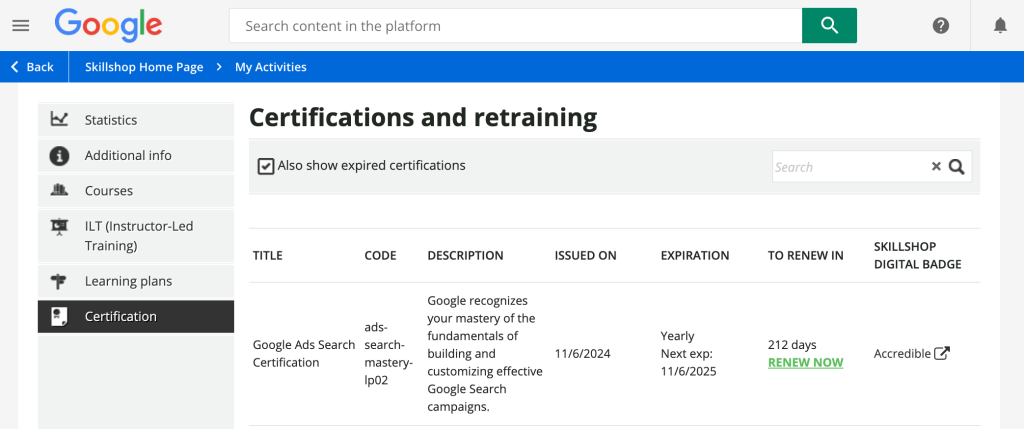Clear the certifications search with X icon
The width and height of the screenshot is (1024, 429).
coord(936,167)
